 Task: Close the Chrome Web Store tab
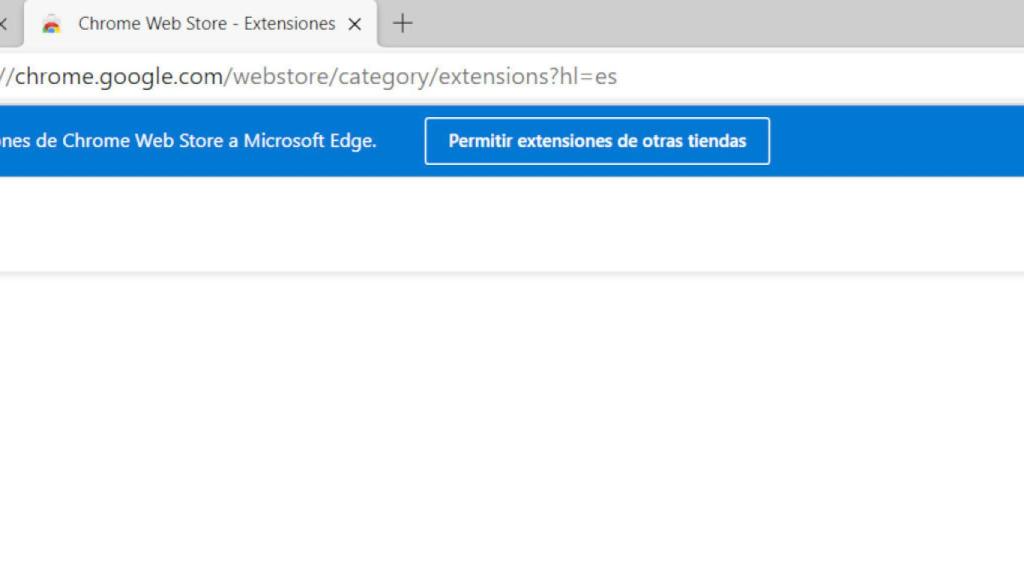coord(355,24)
